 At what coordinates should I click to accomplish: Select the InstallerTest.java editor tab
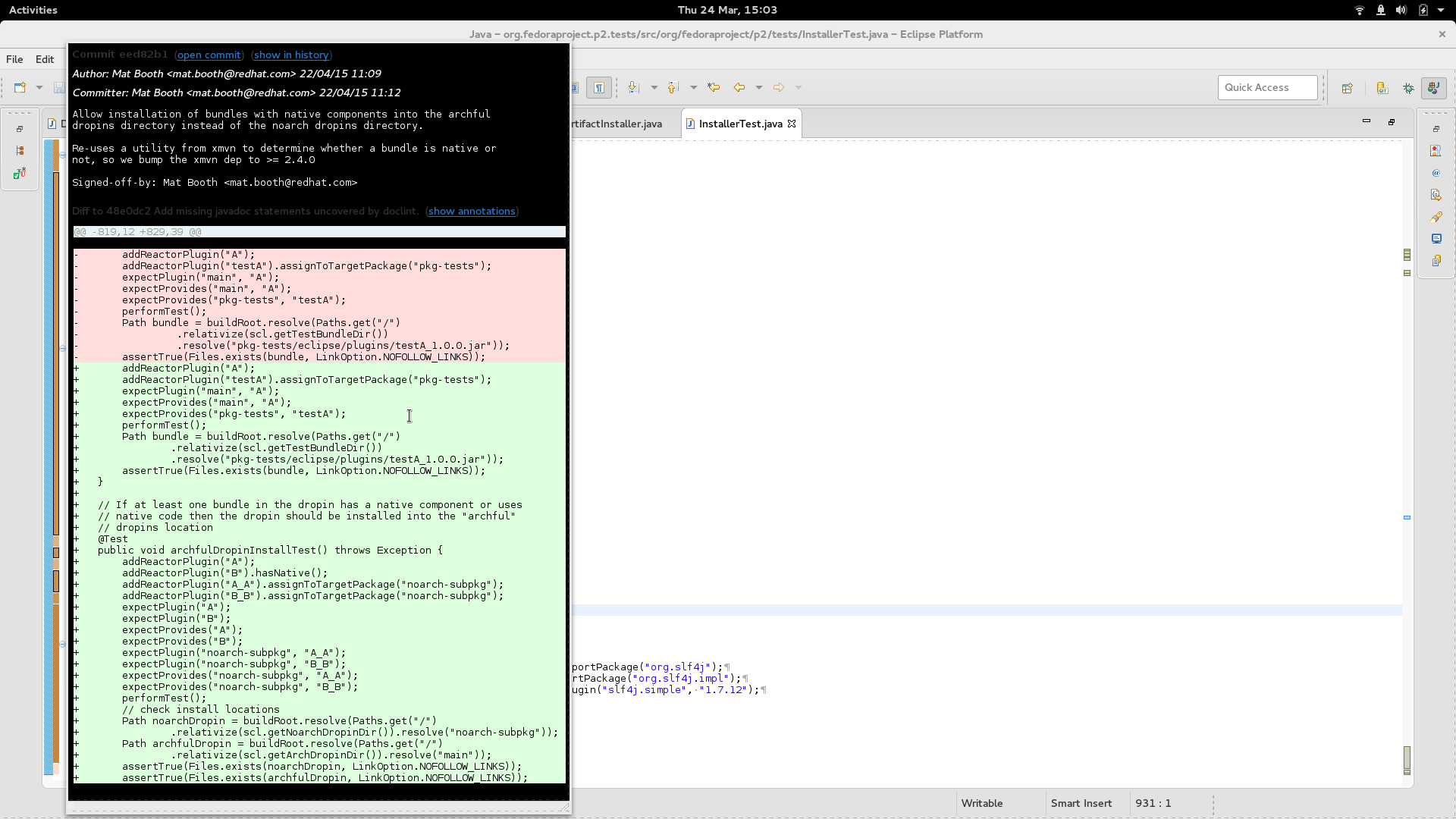(x=740, y=124)
